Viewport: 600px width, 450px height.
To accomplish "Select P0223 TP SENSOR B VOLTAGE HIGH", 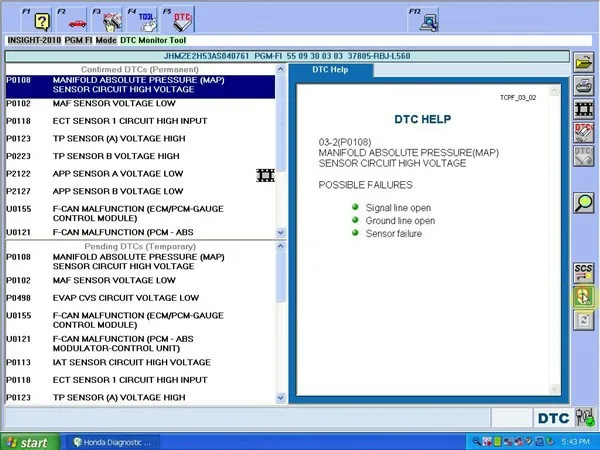I will 140,157.
